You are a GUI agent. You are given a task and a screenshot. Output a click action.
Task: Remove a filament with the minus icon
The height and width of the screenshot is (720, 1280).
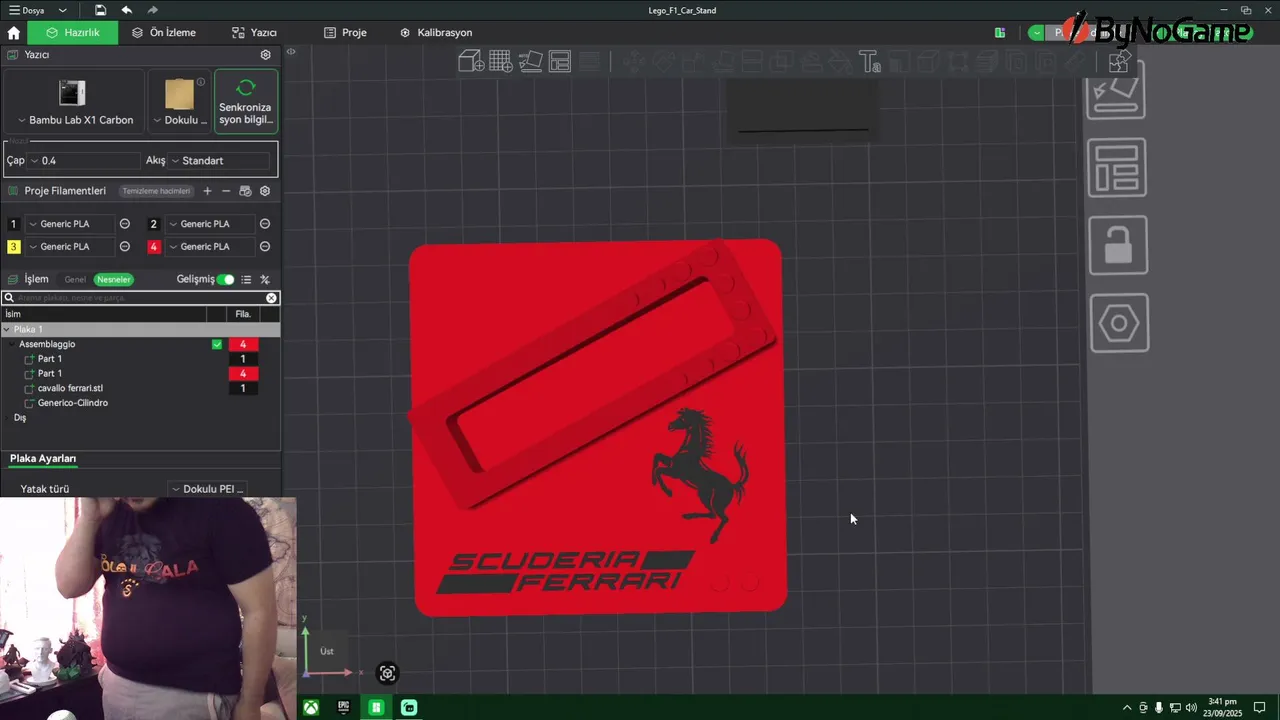click(226, 191)
